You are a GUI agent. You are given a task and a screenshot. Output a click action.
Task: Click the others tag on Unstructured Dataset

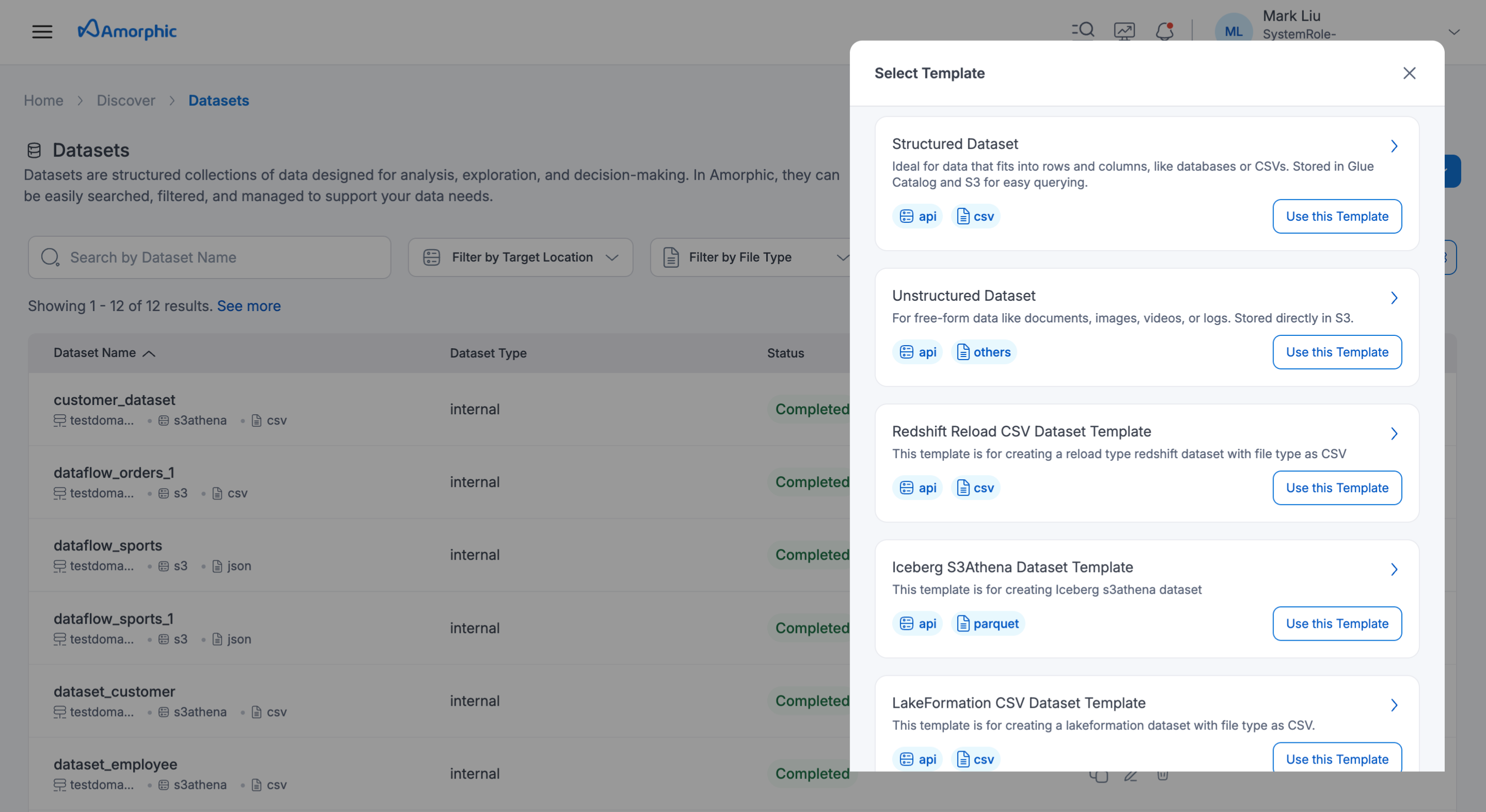(x=983, y=352)
